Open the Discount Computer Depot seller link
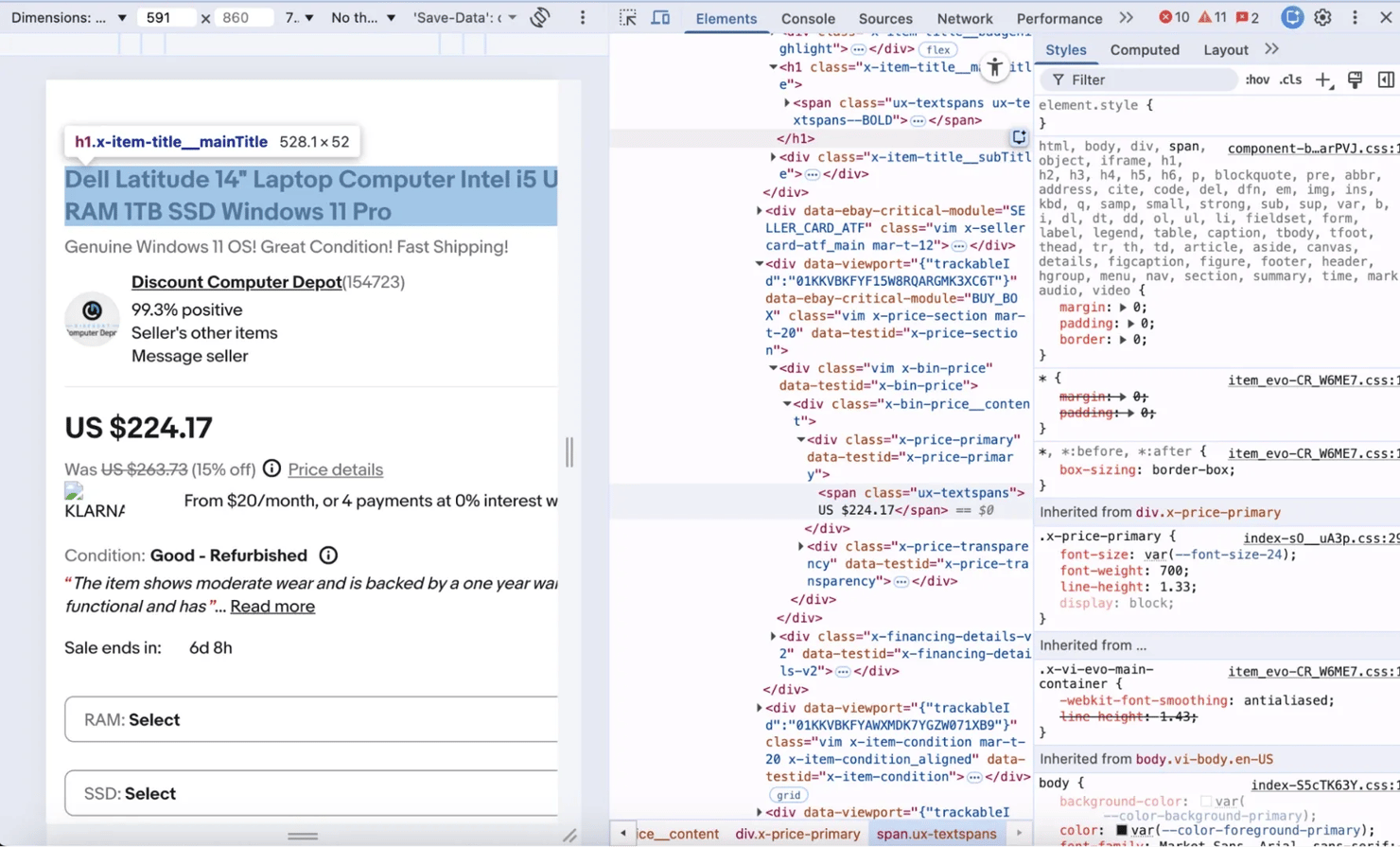The height and width of the screenshot is (847, 1400). (236, 282)
